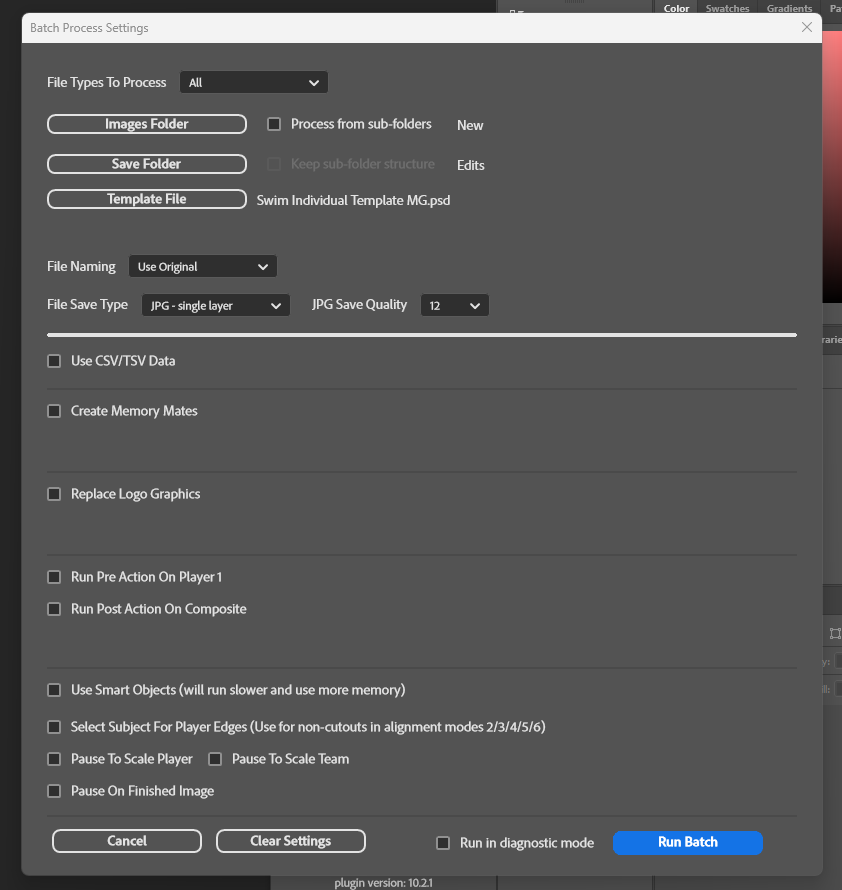Choose a Template File
The width and height of the screenshot is (842, 890).
pyautogui.click(x=147, y=199)
